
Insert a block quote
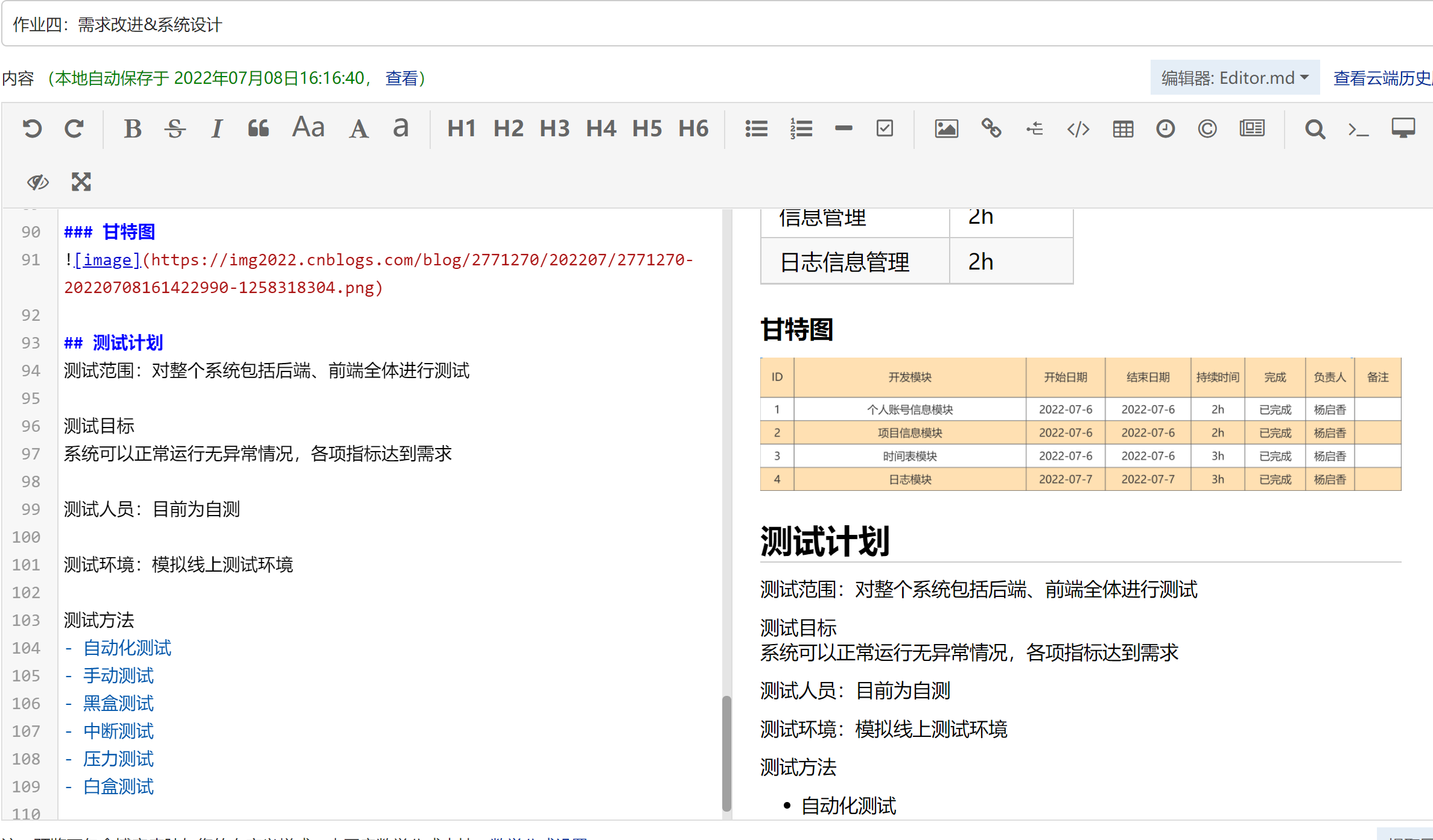coord(258,128)
